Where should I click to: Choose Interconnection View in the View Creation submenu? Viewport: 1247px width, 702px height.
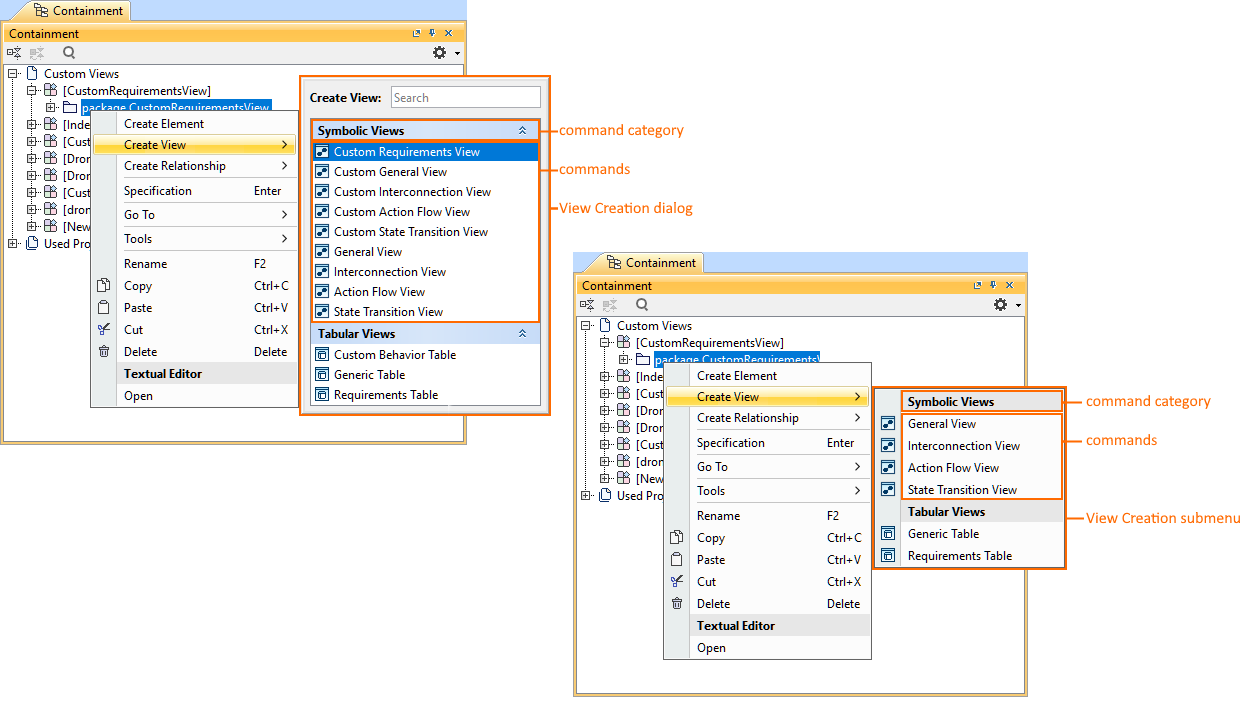(x=963, y=446)
